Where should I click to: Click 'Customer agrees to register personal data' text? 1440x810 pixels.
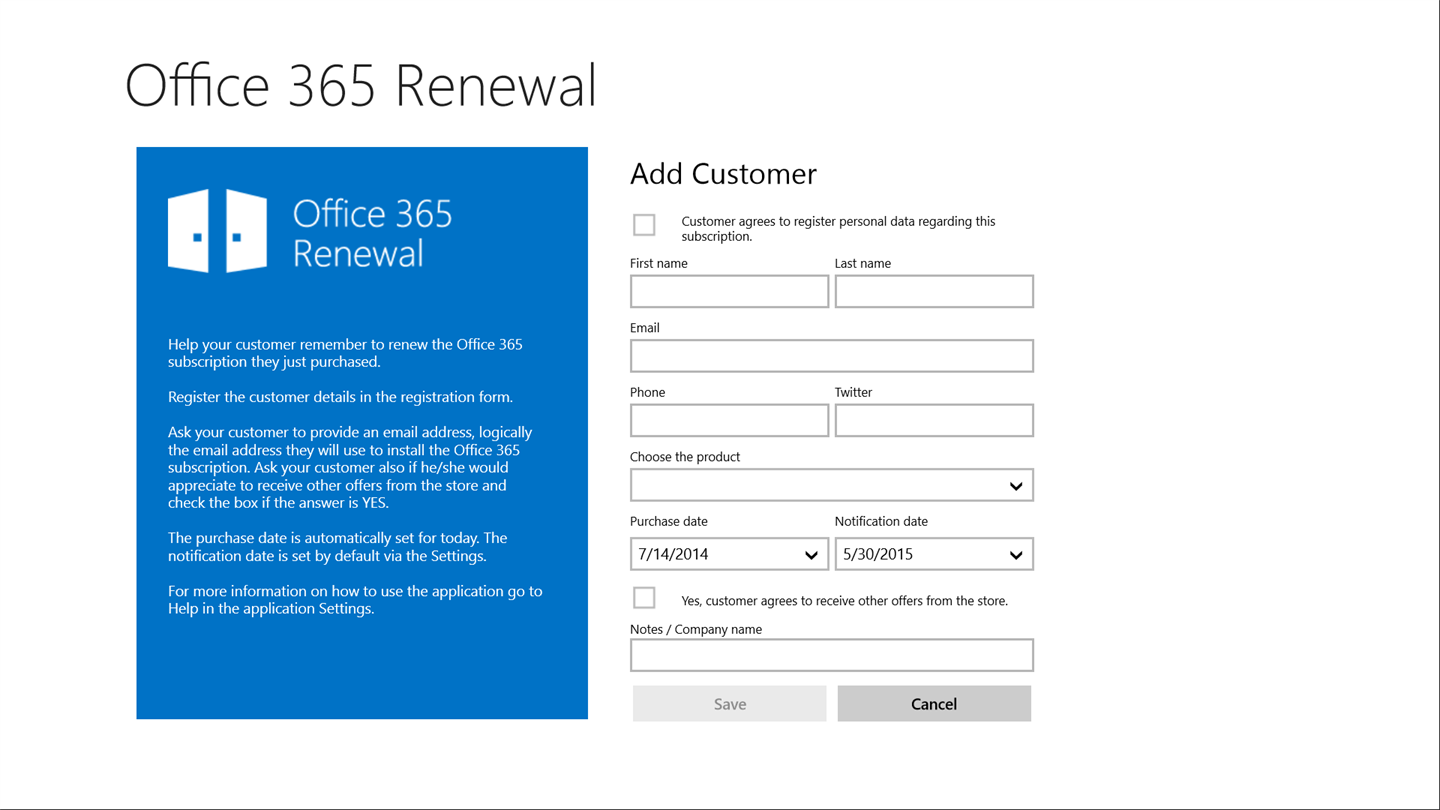pos(838,229)
